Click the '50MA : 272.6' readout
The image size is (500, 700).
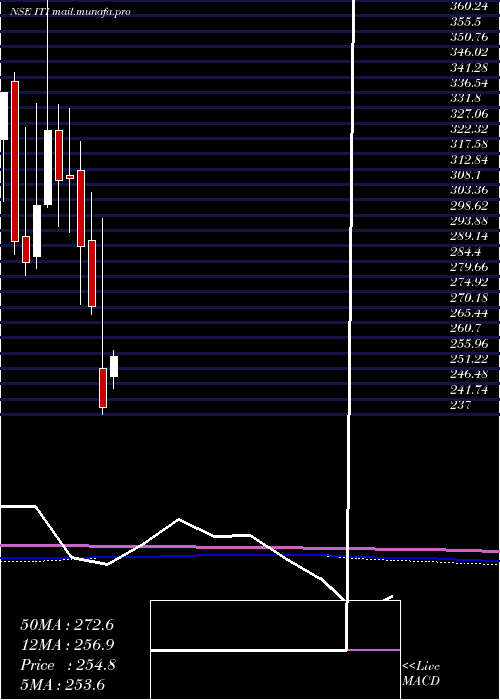(x=67, y=625)
